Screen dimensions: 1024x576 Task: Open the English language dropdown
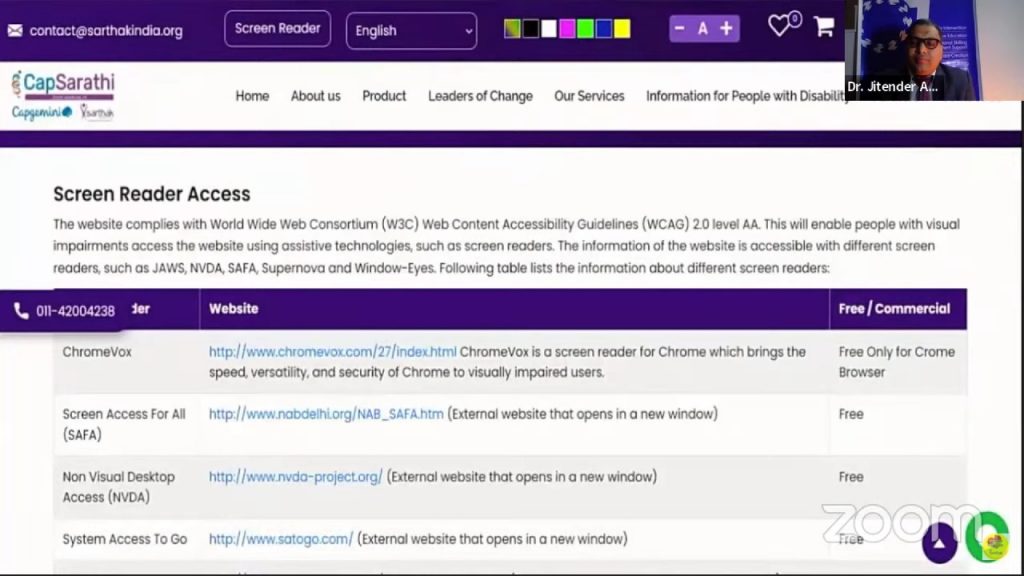tap(411, 31)
